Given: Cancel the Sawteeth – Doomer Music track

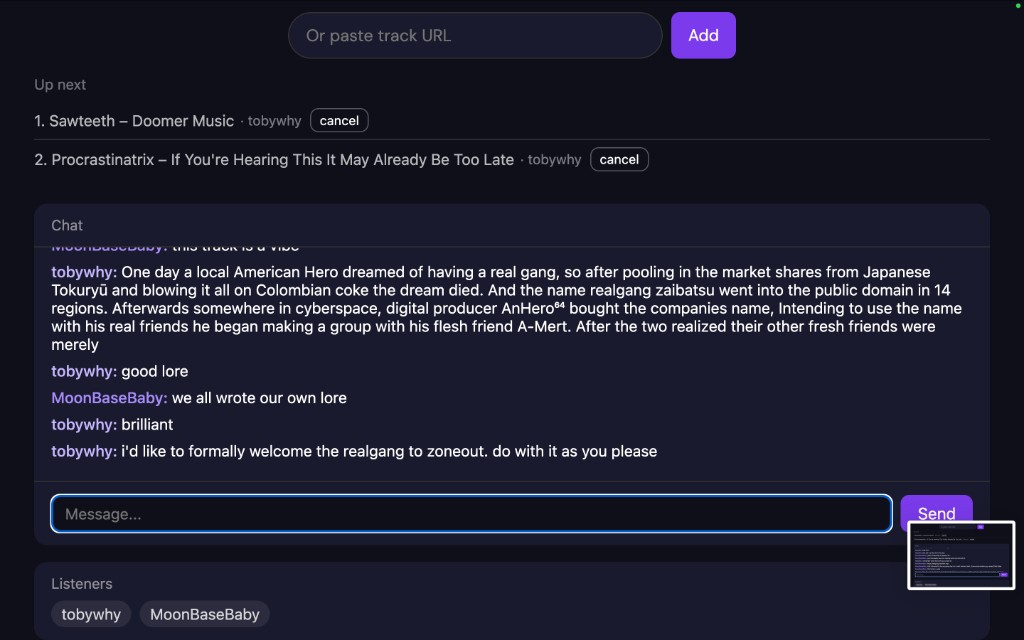Looking at the screenshot, I should [339, 121].
